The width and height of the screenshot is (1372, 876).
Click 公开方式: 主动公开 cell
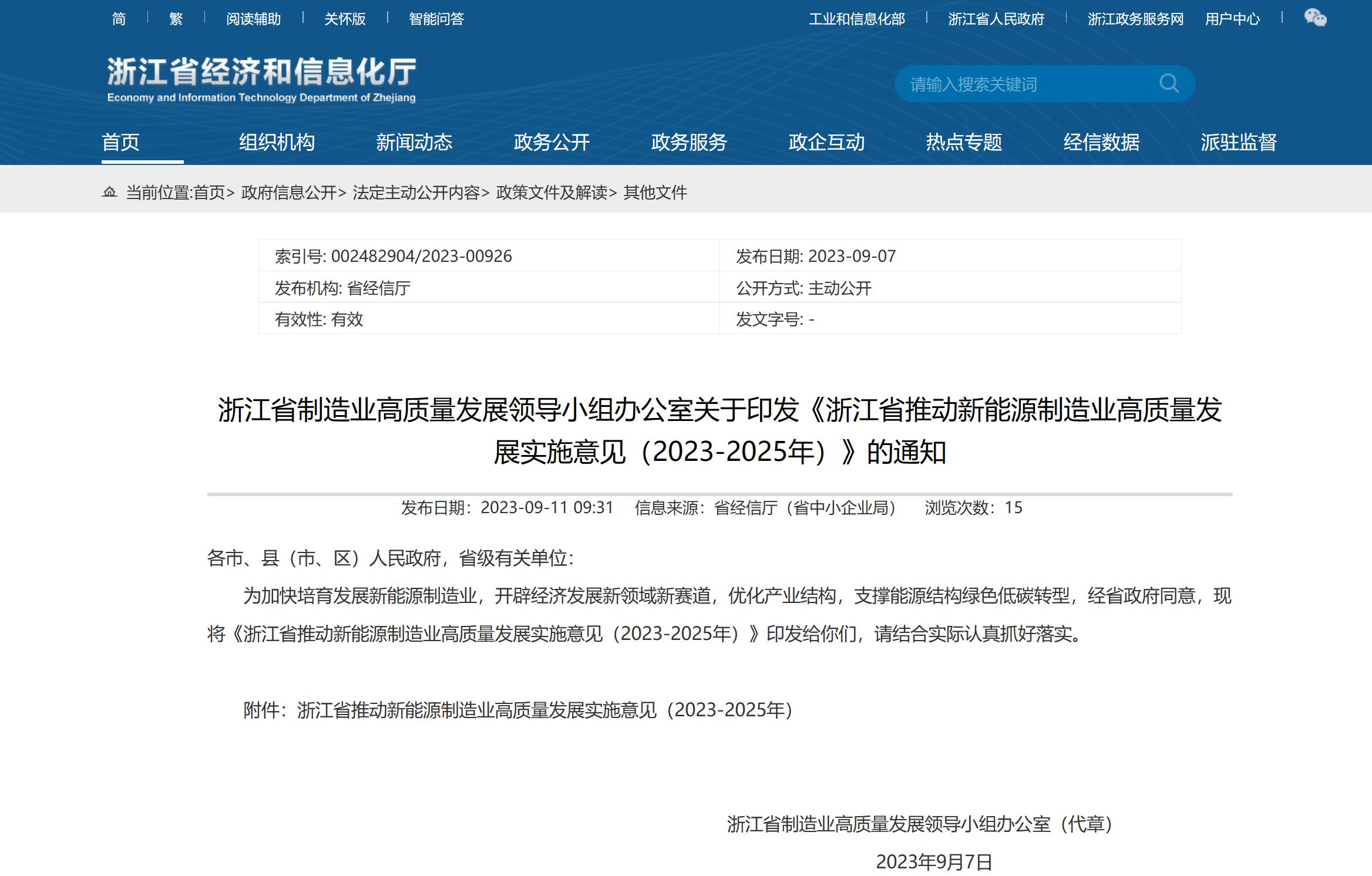point(950,288)
